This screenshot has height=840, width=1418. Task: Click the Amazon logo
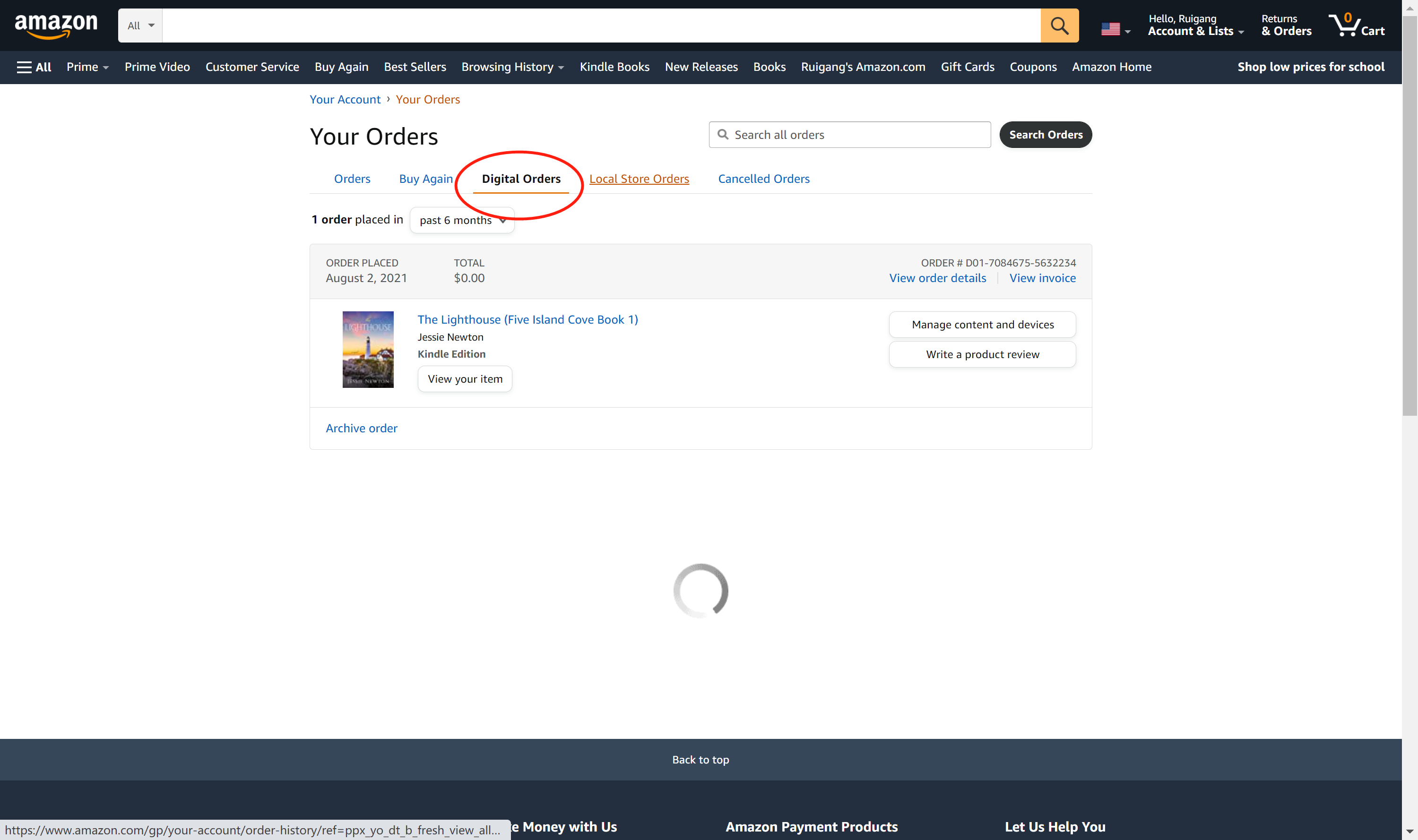point(55,26)
